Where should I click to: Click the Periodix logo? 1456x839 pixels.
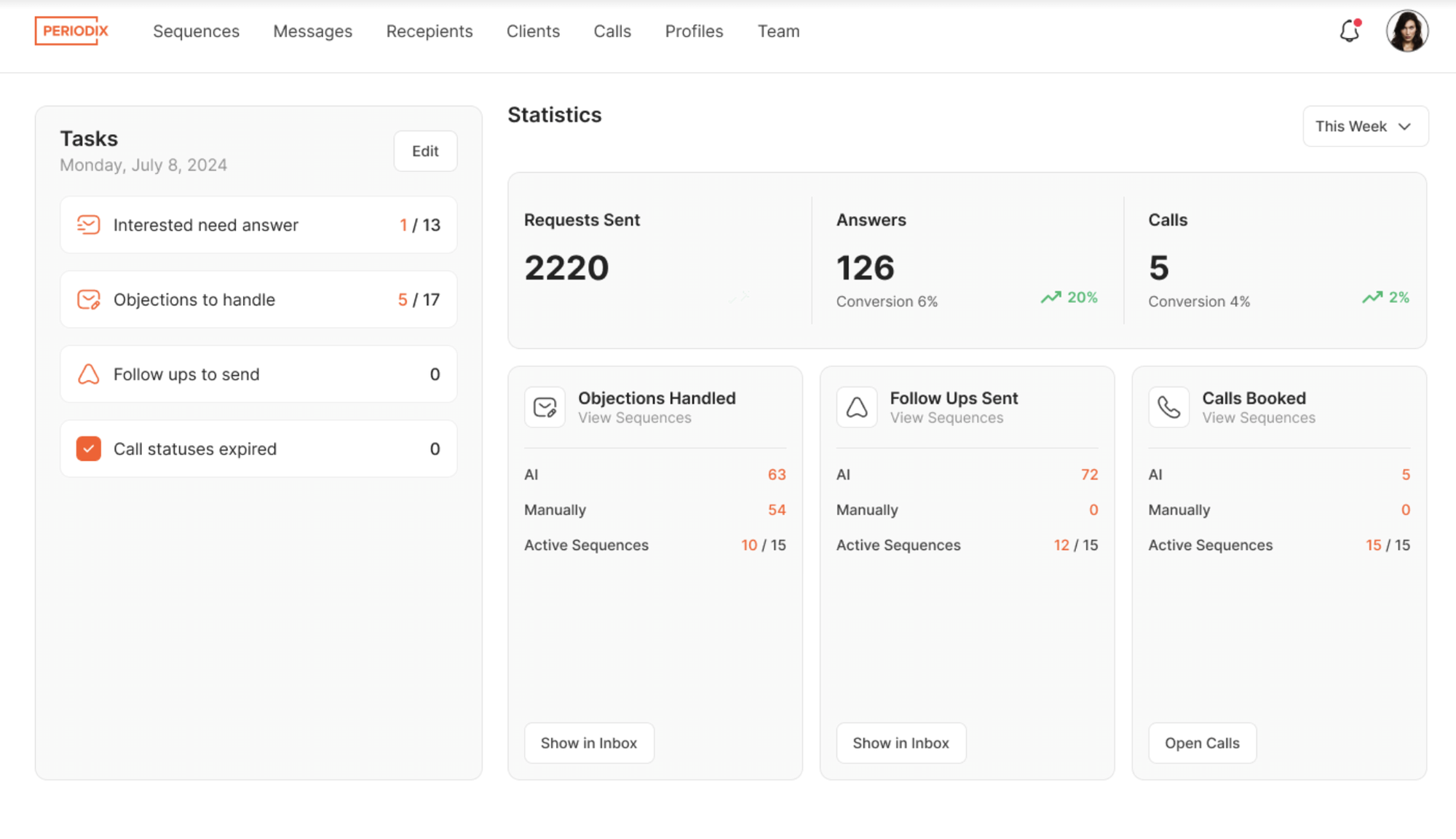[72, 31]
